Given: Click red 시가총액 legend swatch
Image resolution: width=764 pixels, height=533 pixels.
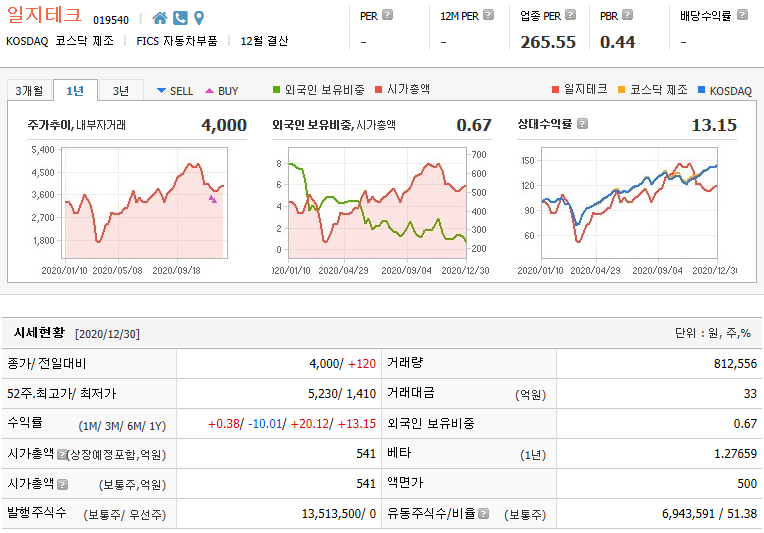Looking at the screenshot, I should click(x=379, y=90).
